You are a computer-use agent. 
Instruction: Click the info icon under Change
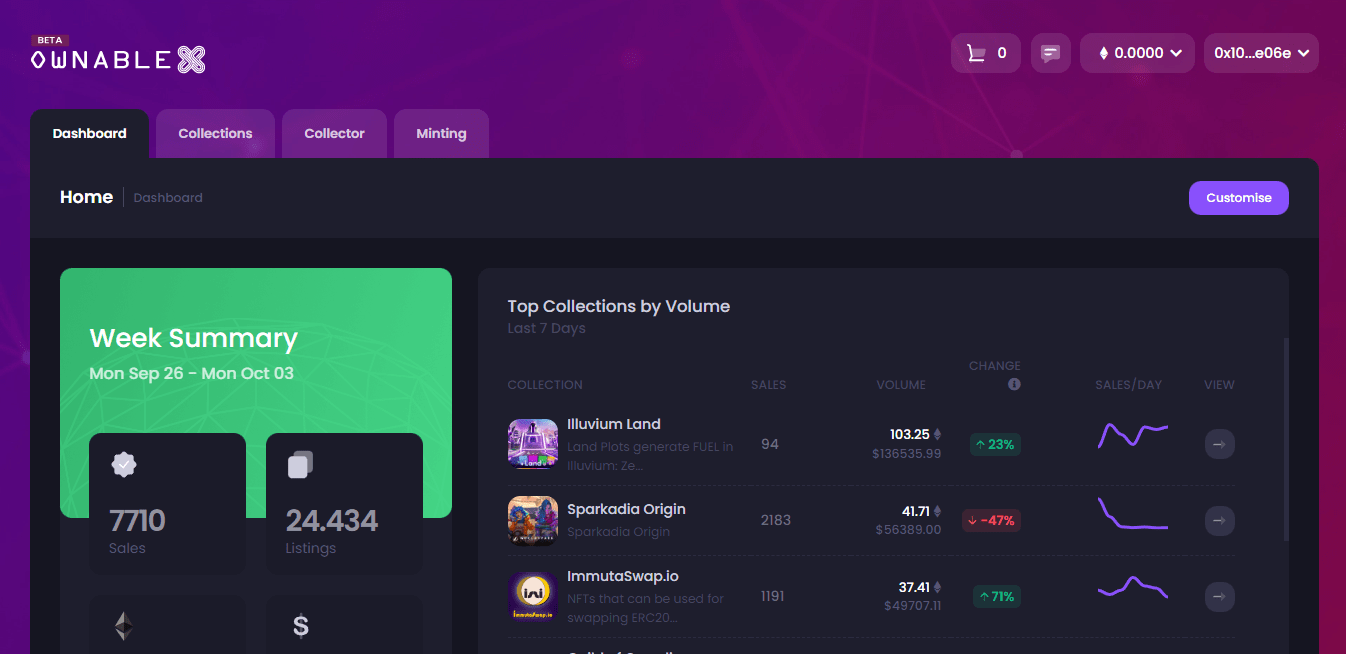(x=1014, y=384)
